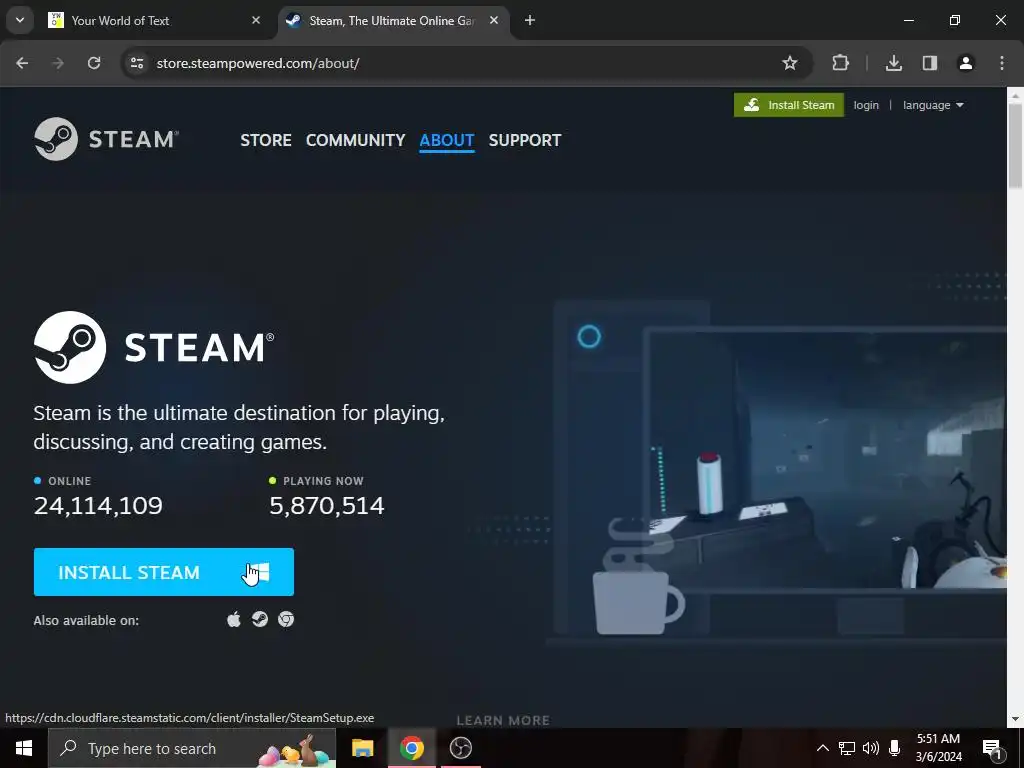Click the login link

866,105
